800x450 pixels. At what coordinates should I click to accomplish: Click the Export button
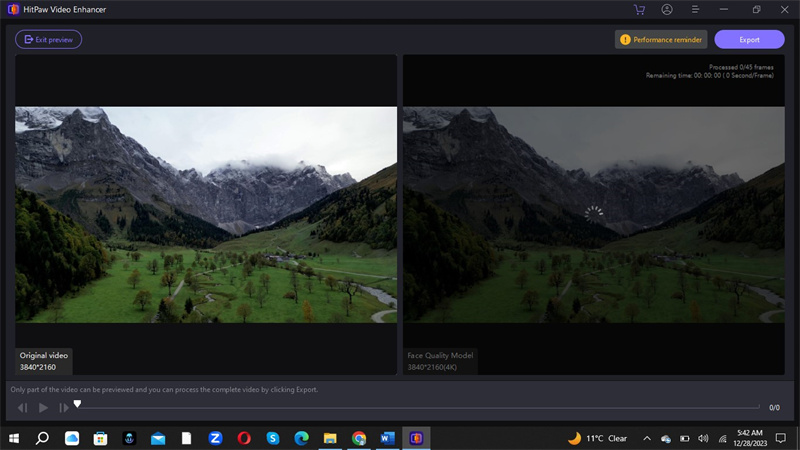[x=749, y=40]
